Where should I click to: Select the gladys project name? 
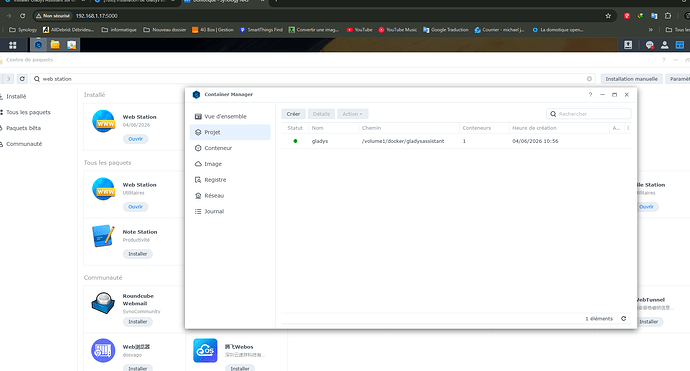pos(320,141)
